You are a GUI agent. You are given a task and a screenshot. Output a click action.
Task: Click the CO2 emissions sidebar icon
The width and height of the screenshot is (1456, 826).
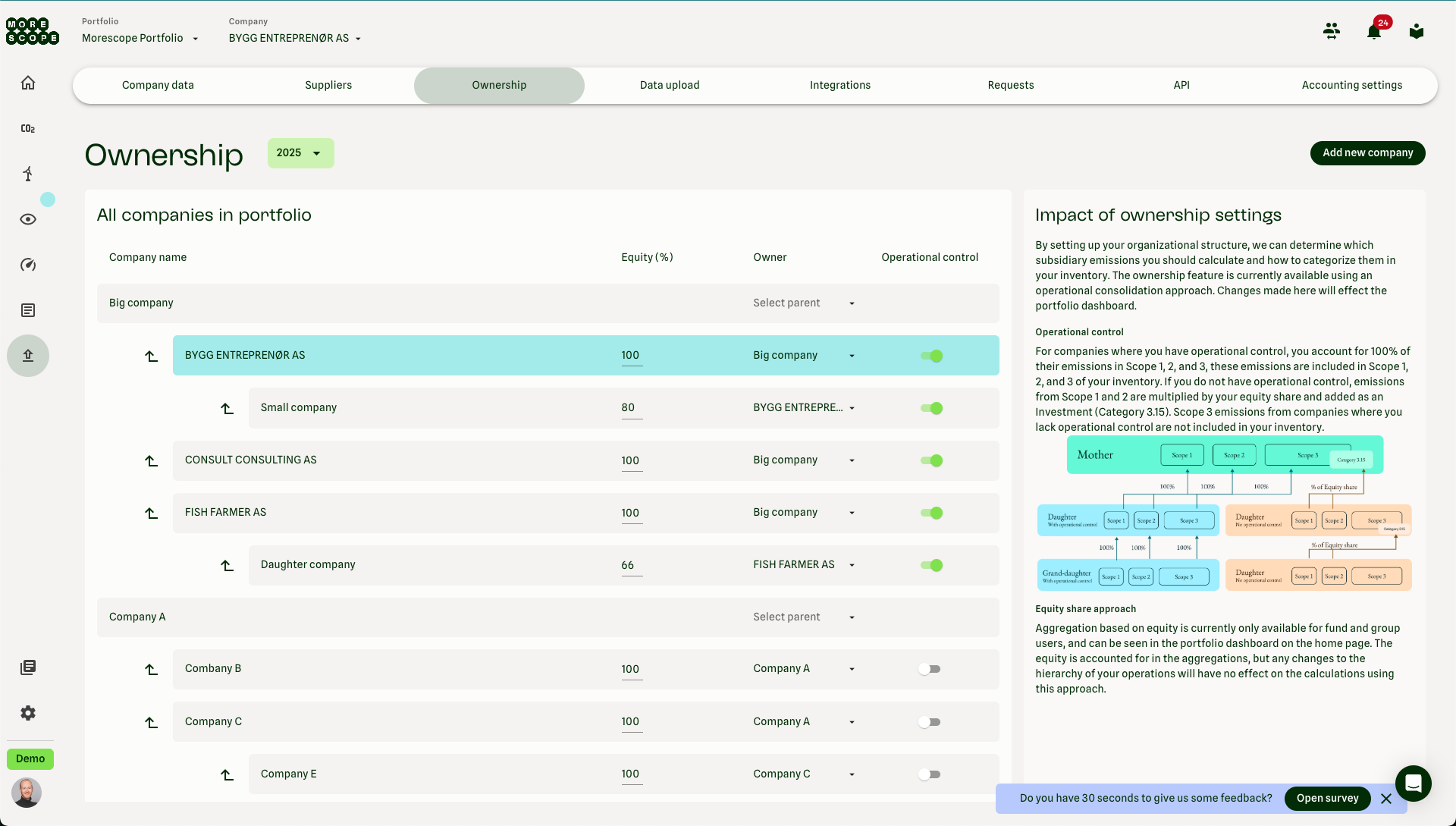point(28,128)
